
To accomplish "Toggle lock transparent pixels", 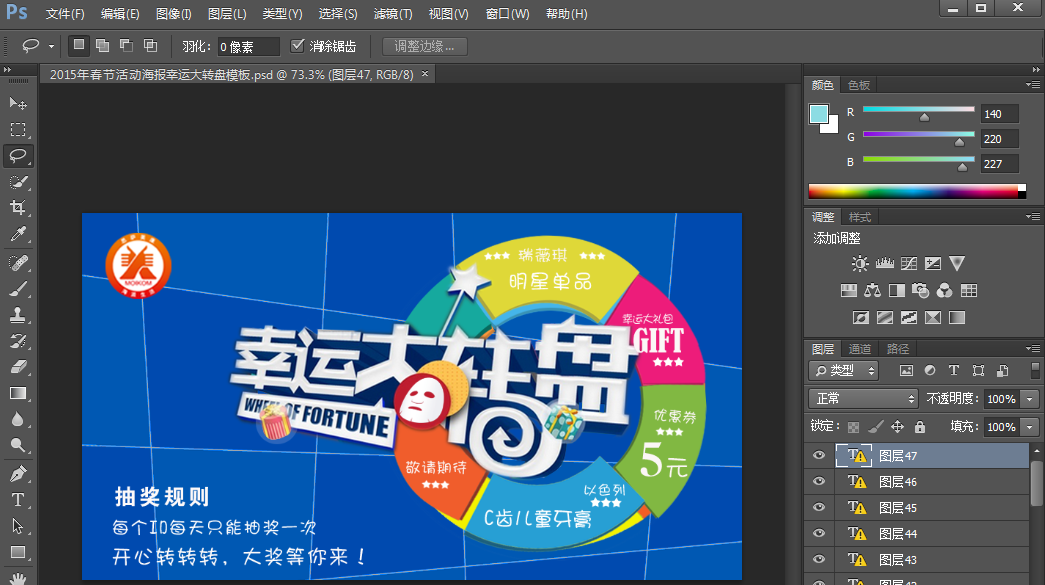I will click(853, 426).
